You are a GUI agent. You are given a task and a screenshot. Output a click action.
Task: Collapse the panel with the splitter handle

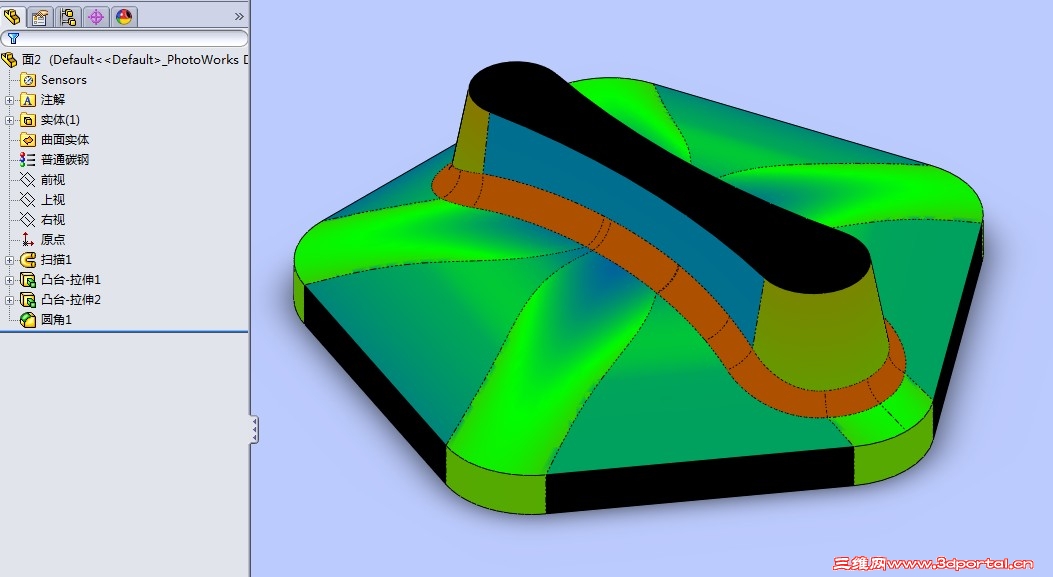tap(254, 430)
